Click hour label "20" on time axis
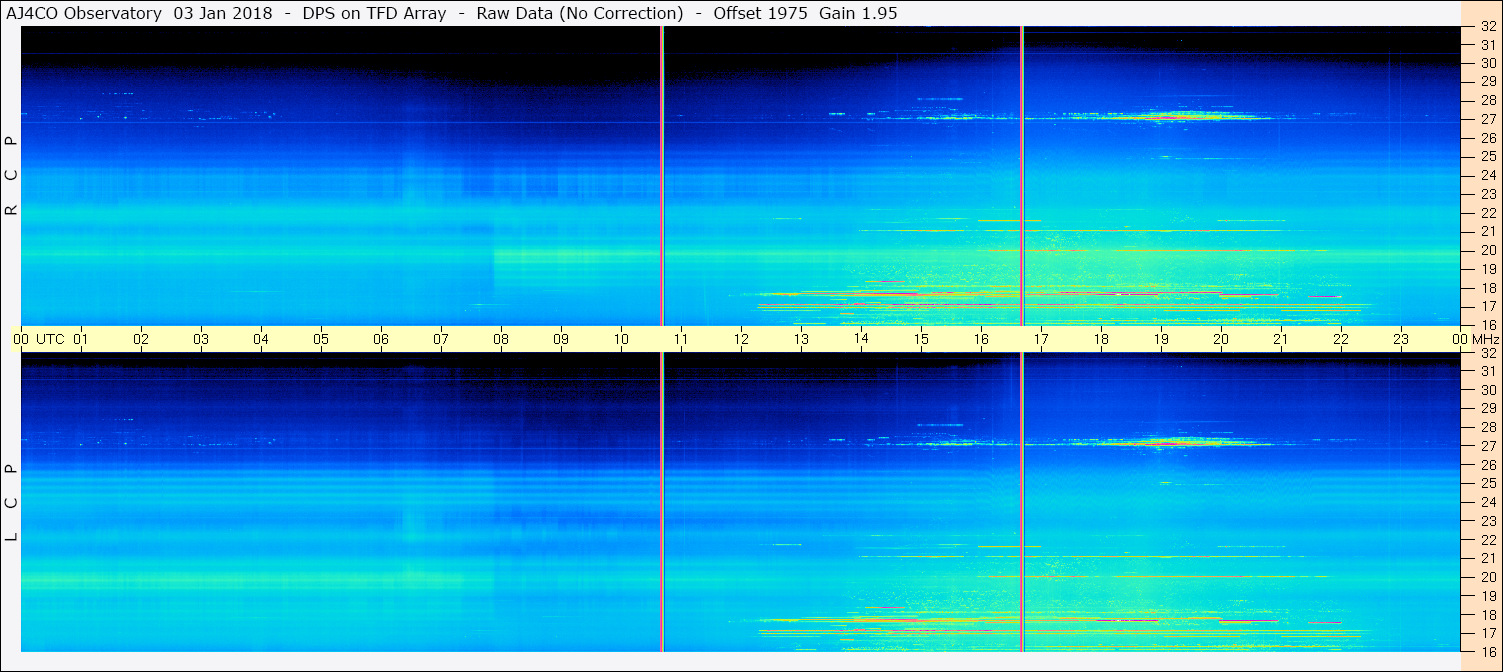1503x672 pixels. pyautogui.click(x=1221, y=339)
